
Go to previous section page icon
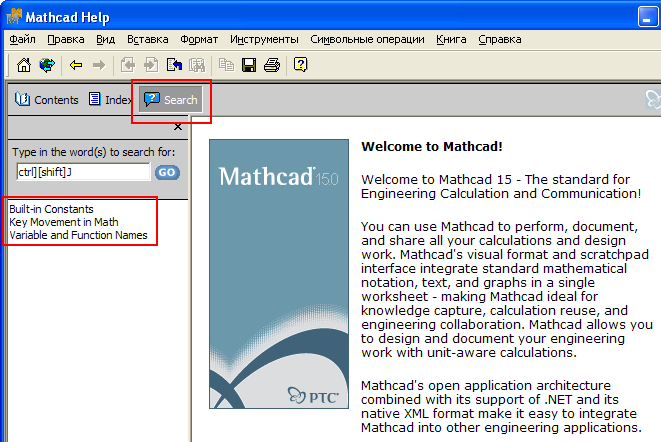pyautogui.click(x=128, y=65)
